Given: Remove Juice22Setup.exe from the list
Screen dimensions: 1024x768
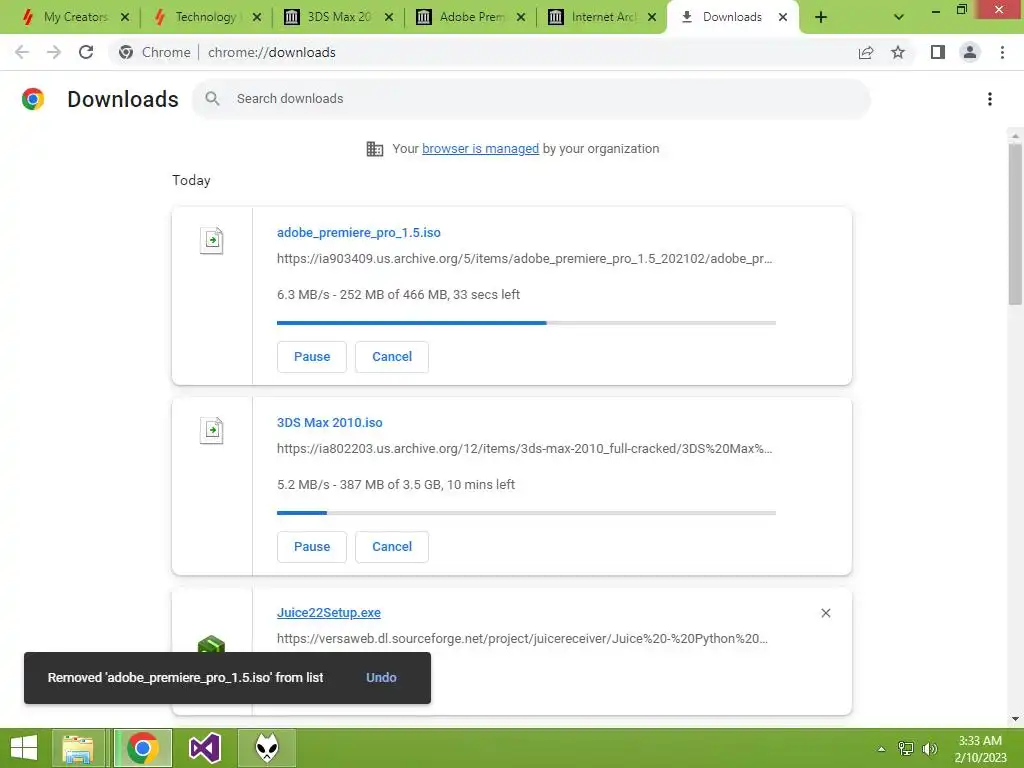Looking at the screenshot, I should tap(825, 613).
